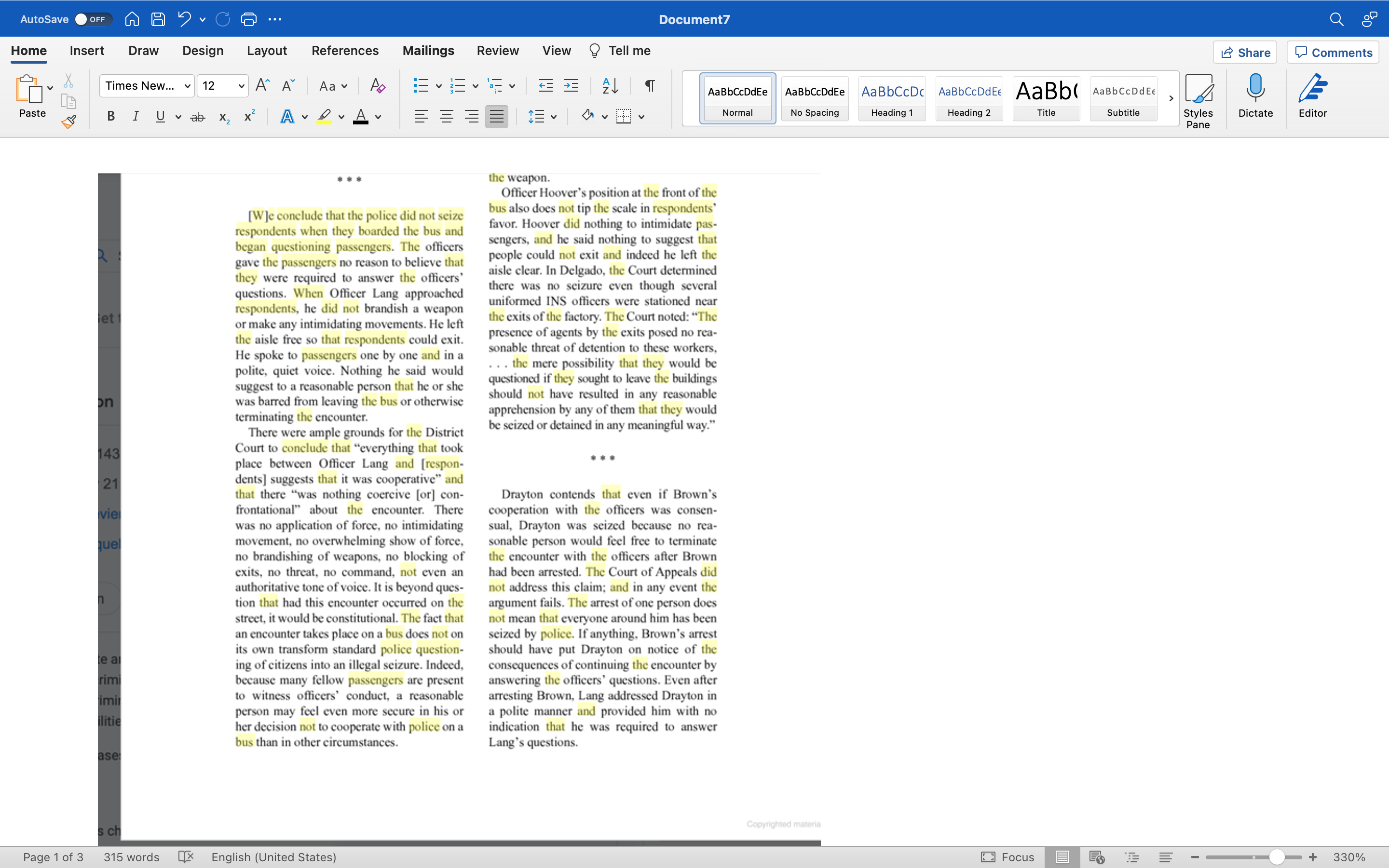Start Dictate microphone
This screenshot has width=1389, height=868.
tap(1255, 96)
